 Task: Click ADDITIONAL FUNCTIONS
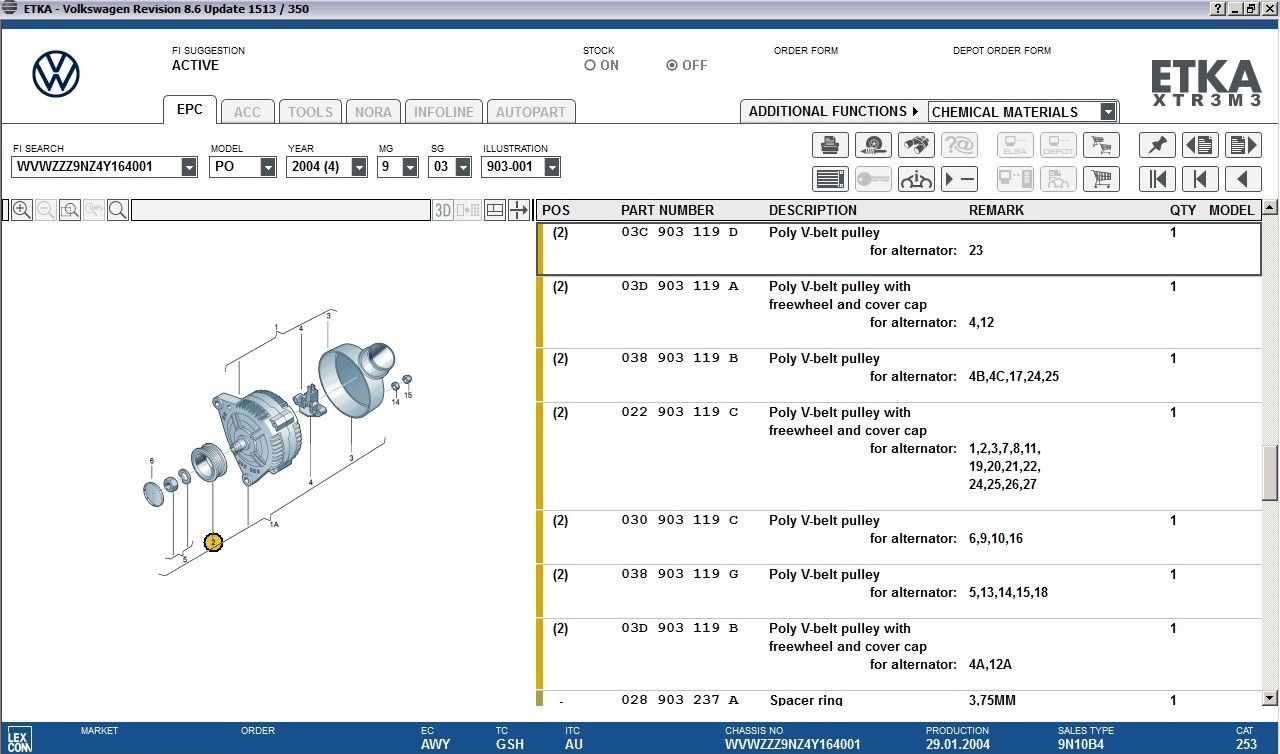click(x=831, y=111)
